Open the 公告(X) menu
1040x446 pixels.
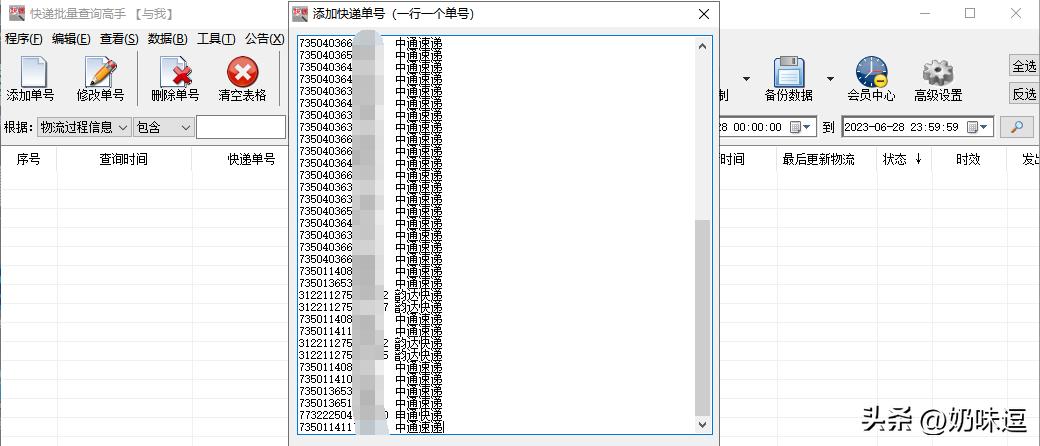coord(265,39)
